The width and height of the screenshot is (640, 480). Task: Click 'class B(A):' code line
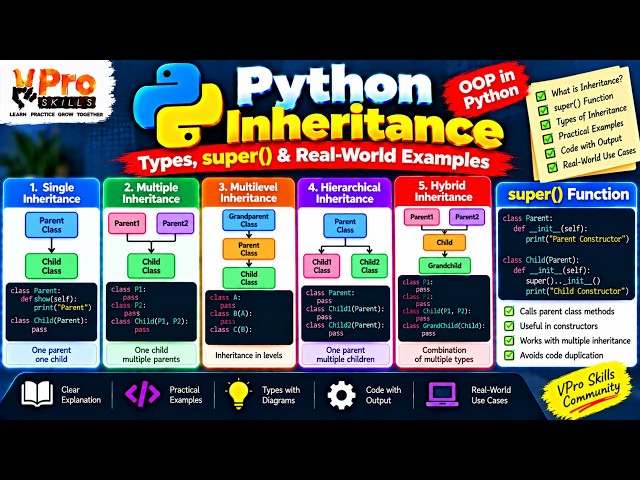[x=231, y=313]
